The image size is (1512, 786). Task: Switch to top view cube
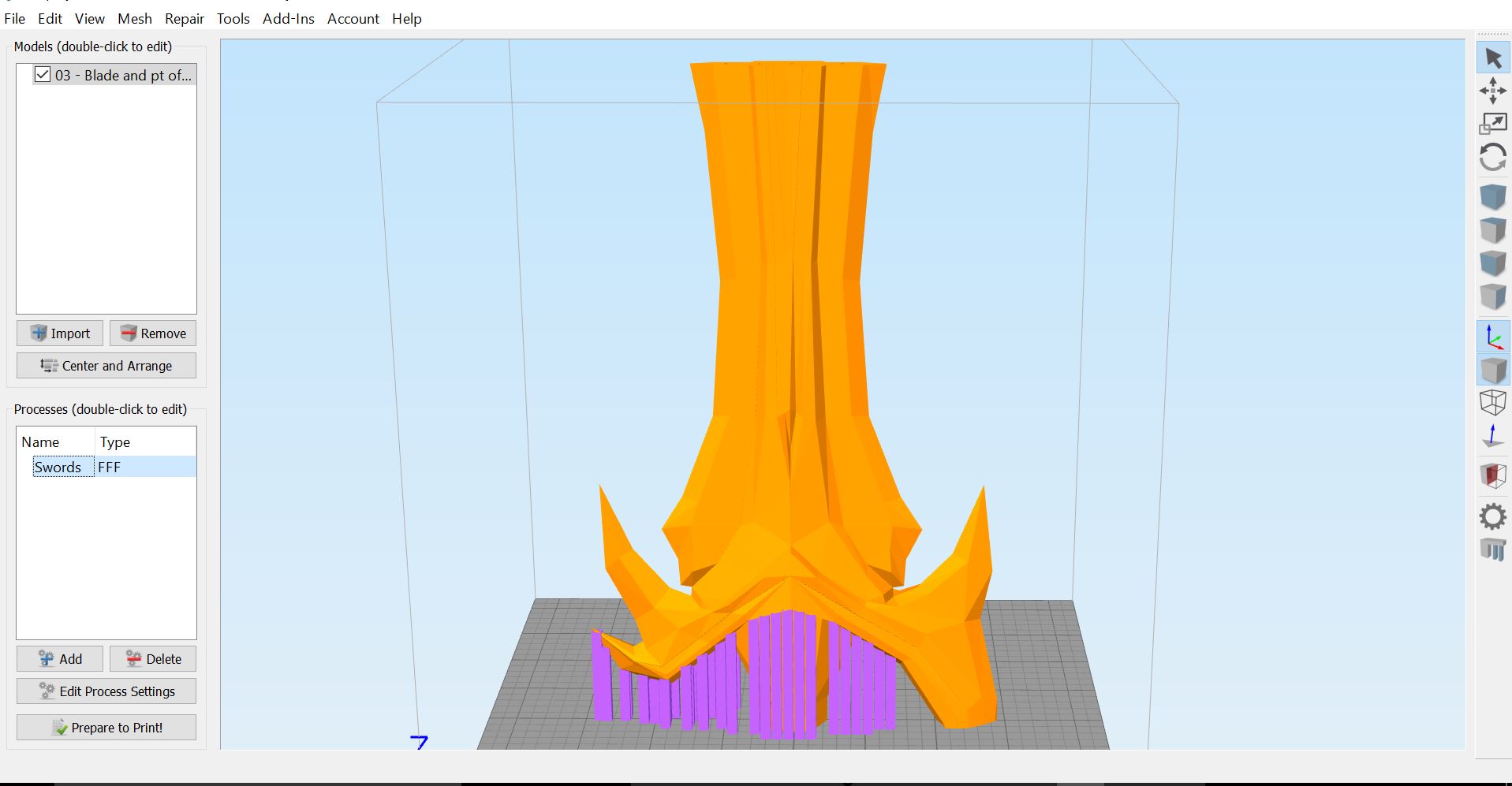(1493, 230)
